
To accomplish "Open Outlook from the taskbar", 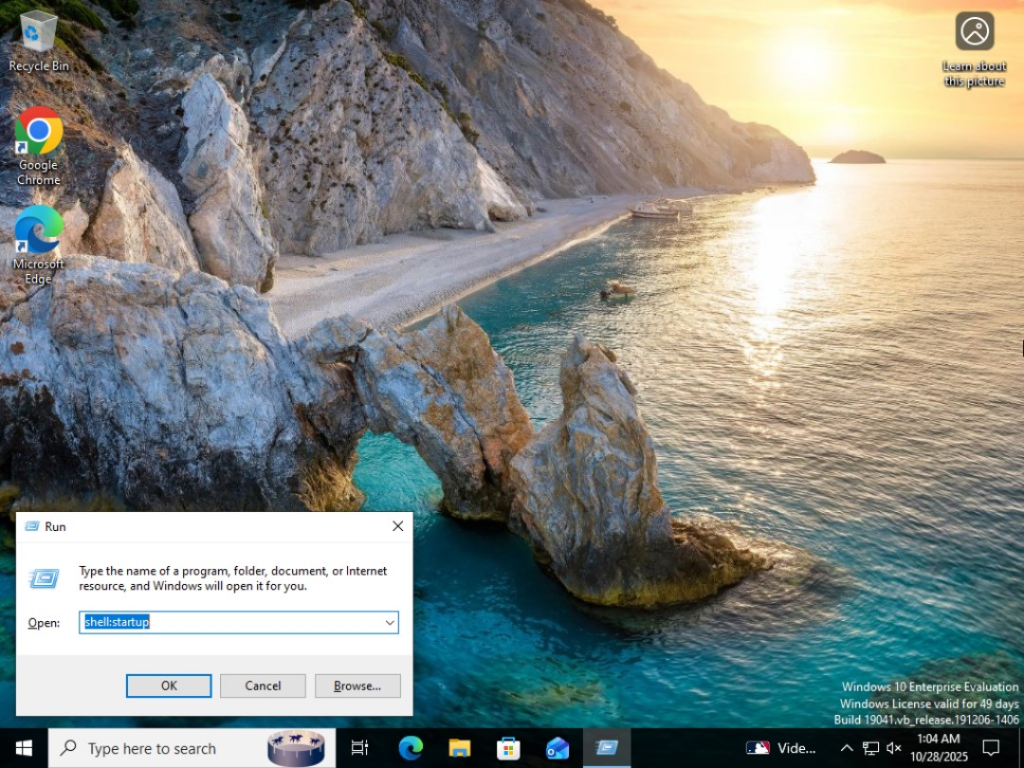I will coord(557,748).
